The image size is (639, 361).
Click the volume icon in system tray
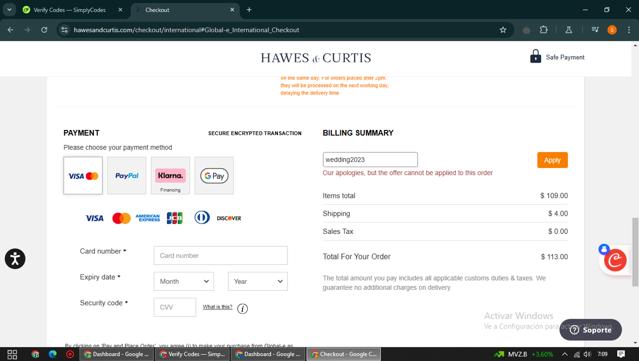(x=587, y=354)
